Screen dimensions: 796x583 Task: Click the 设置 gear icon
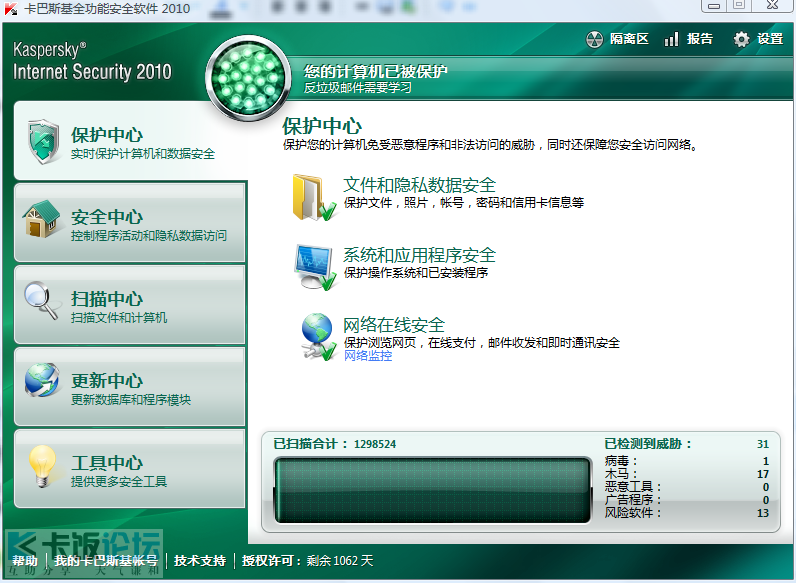click(741, 39)
